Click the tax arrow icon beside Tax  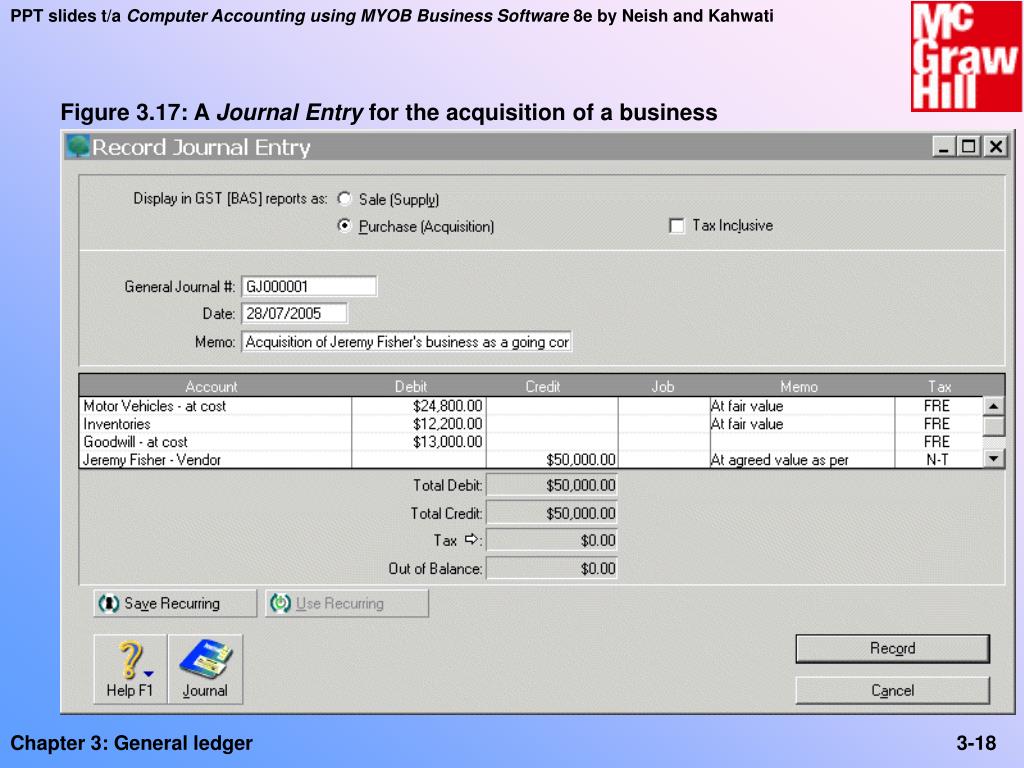[x=472, y=539]
